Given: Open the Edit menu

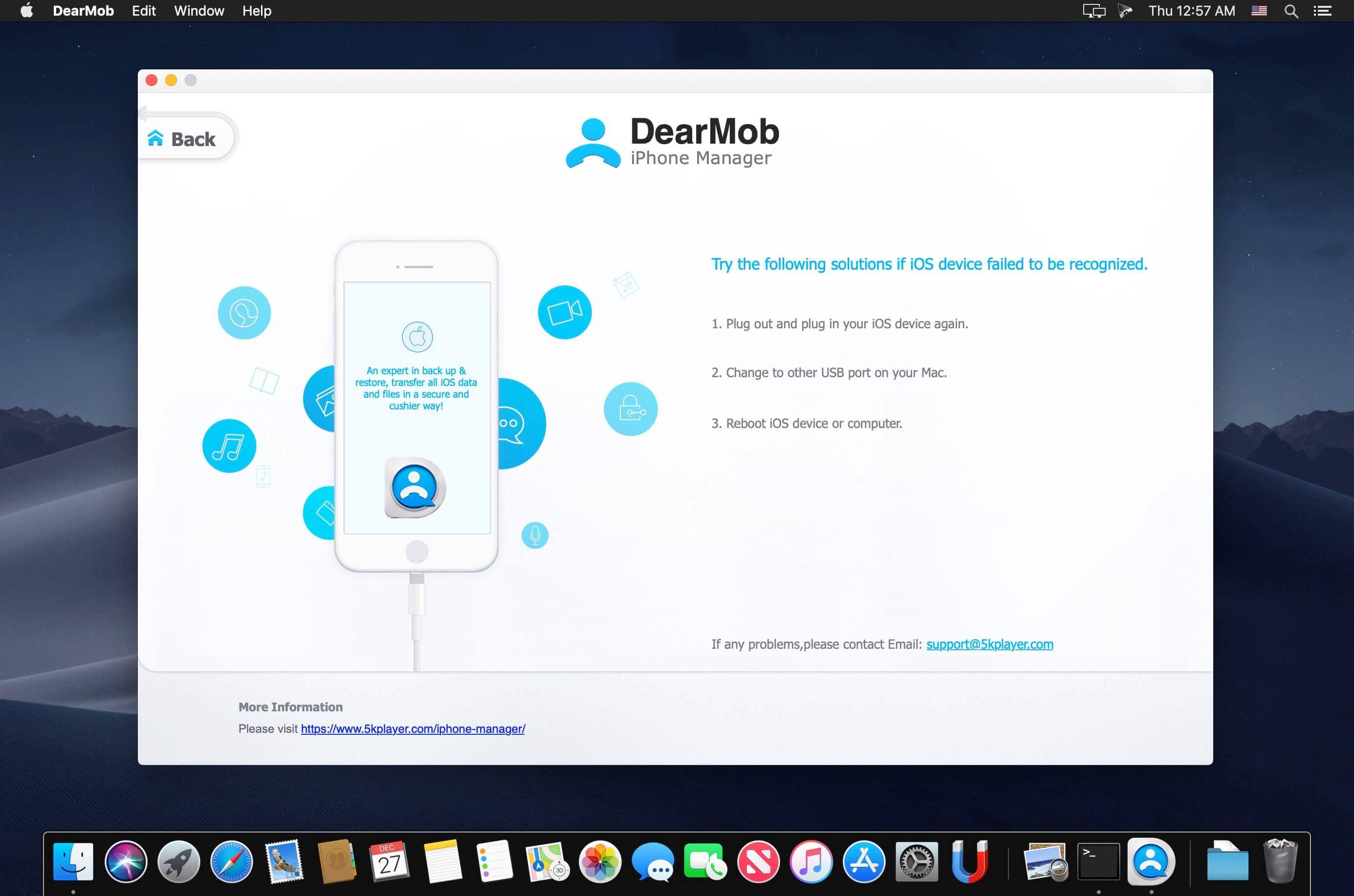Looking at the screenshot, I should coord(144,11).
